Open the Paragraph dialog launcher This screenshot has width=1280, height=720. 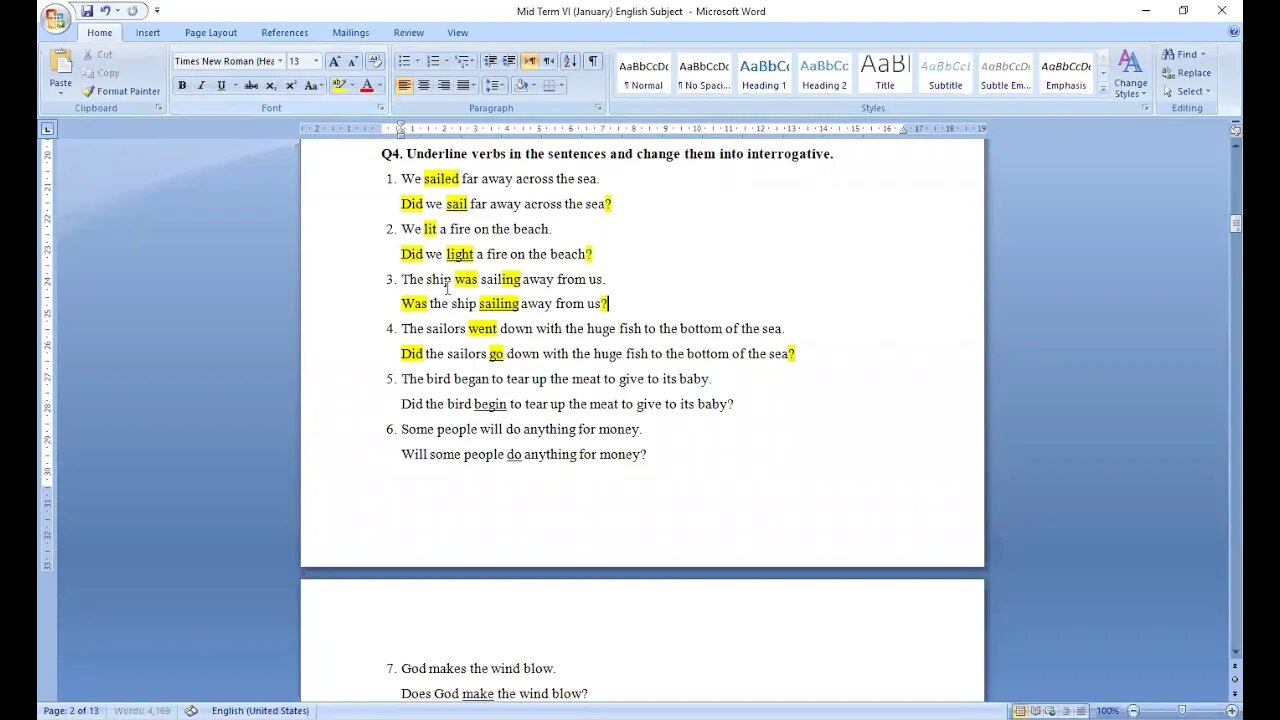599,108
